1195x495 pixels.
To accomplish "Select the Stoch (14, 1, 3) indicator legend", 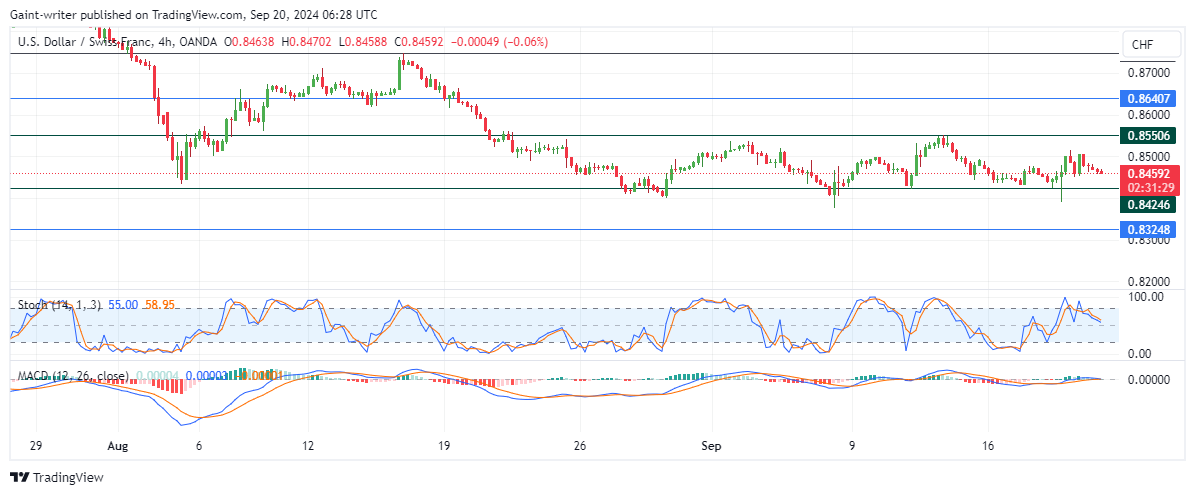I will [59, 305].
